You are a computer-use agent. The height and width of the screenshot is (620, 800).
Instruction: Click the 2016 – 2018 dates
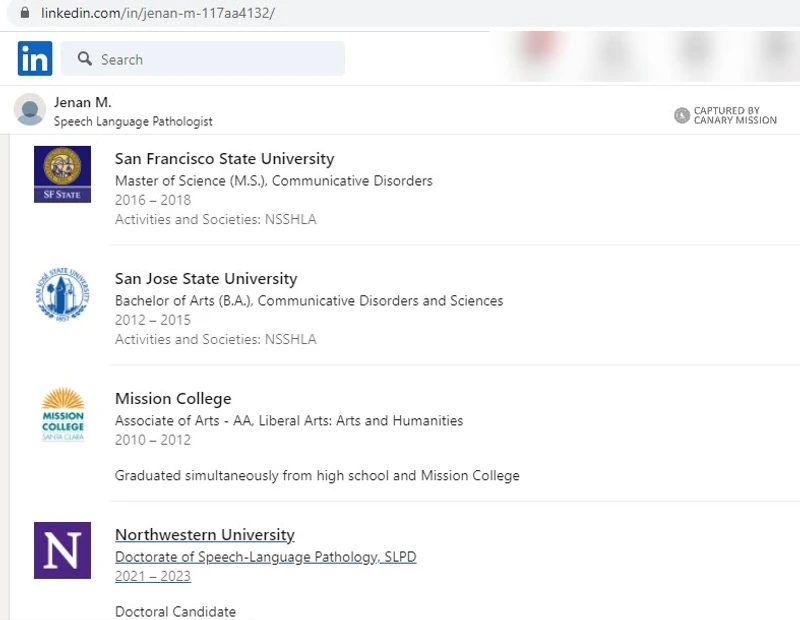coord(153,200)
